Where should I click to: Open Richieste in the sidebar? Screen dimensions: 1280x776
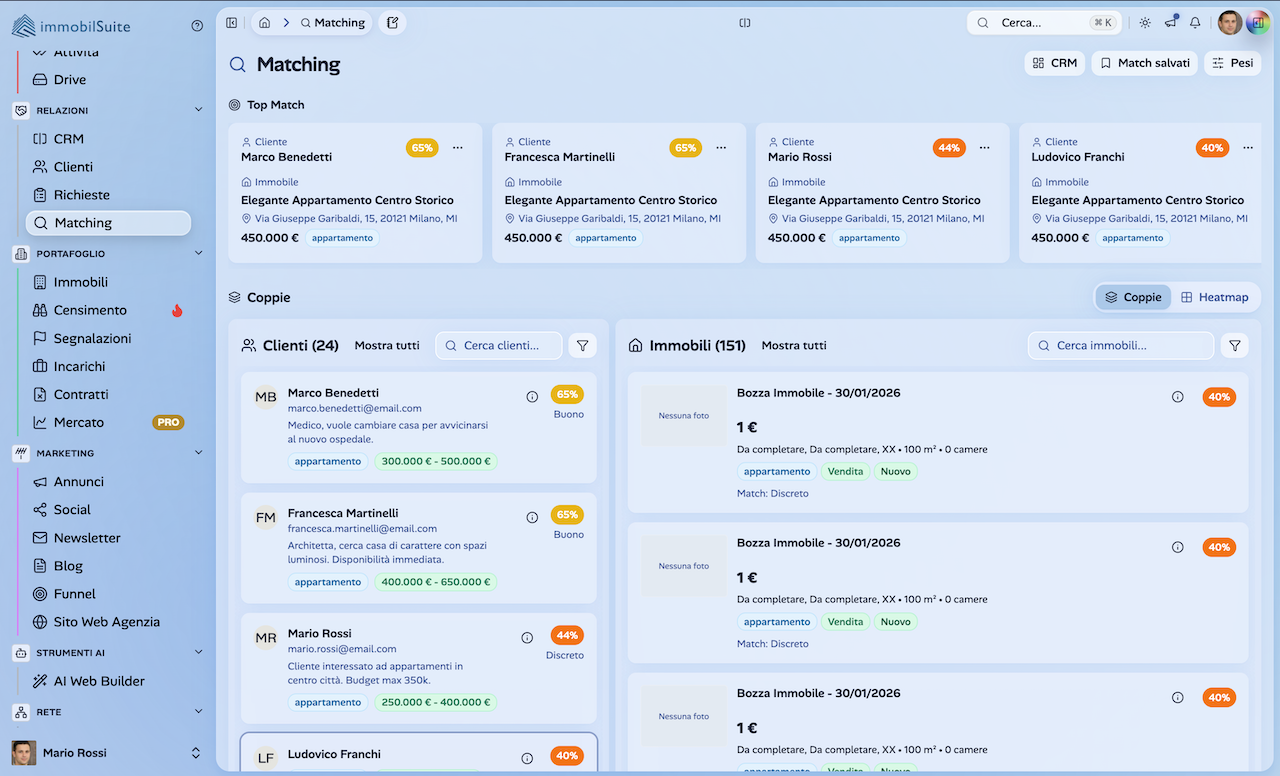pyautogui.click(x=82, y=195)
